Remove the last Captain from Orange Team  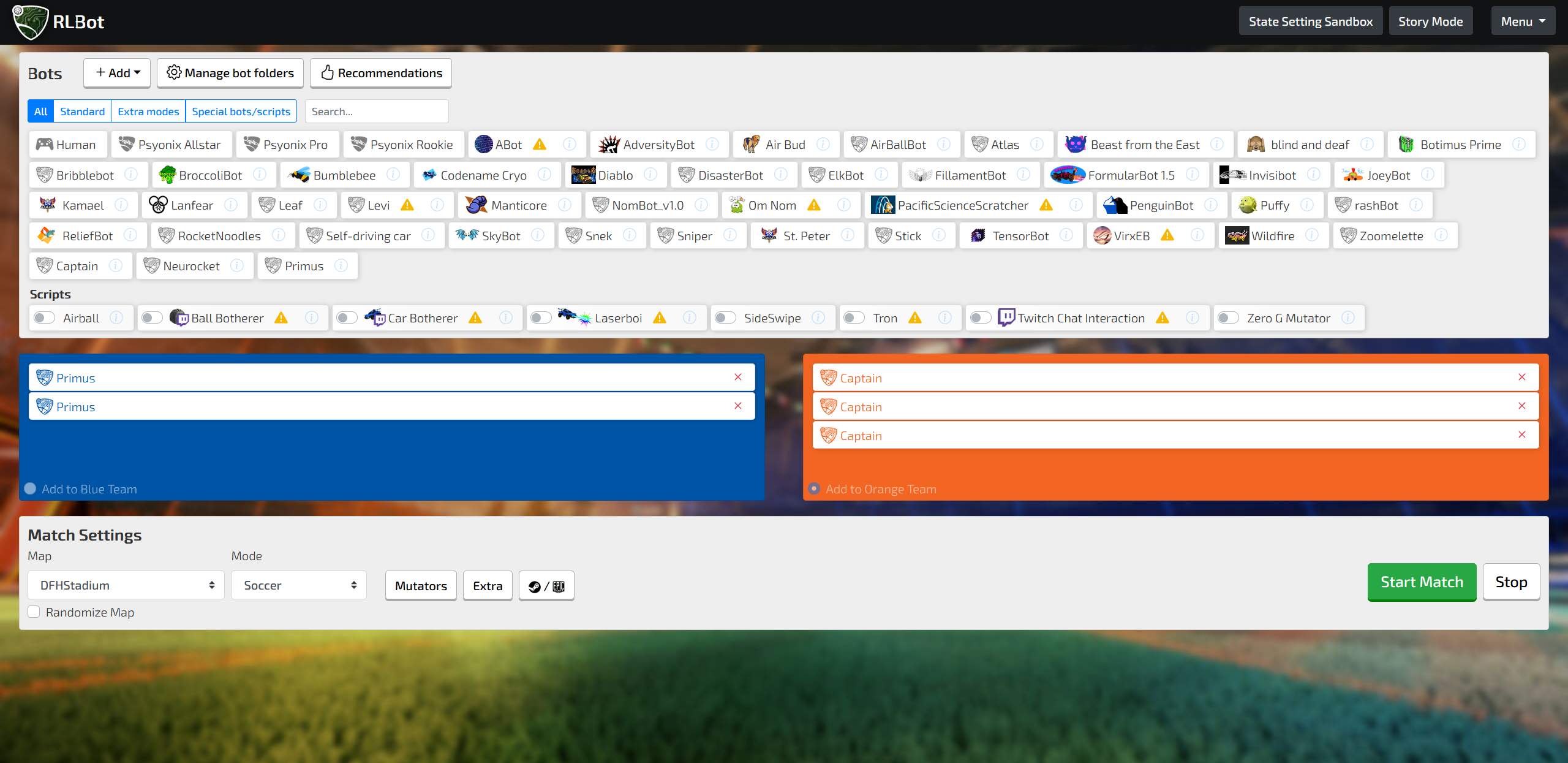pyautogui.click(x=1522, y=435)
